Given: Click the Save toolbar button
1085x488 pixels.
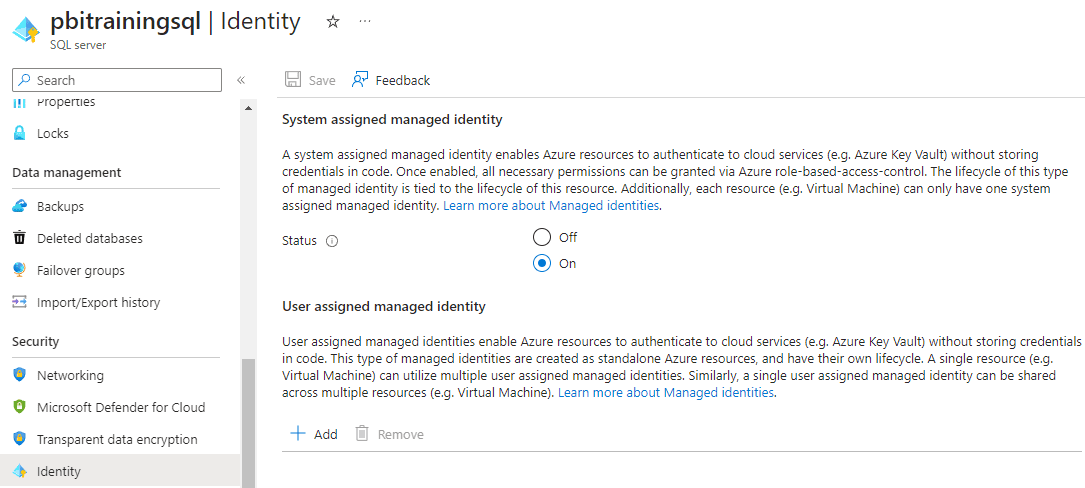Looking at the screenshot, I should coord(311,80).
